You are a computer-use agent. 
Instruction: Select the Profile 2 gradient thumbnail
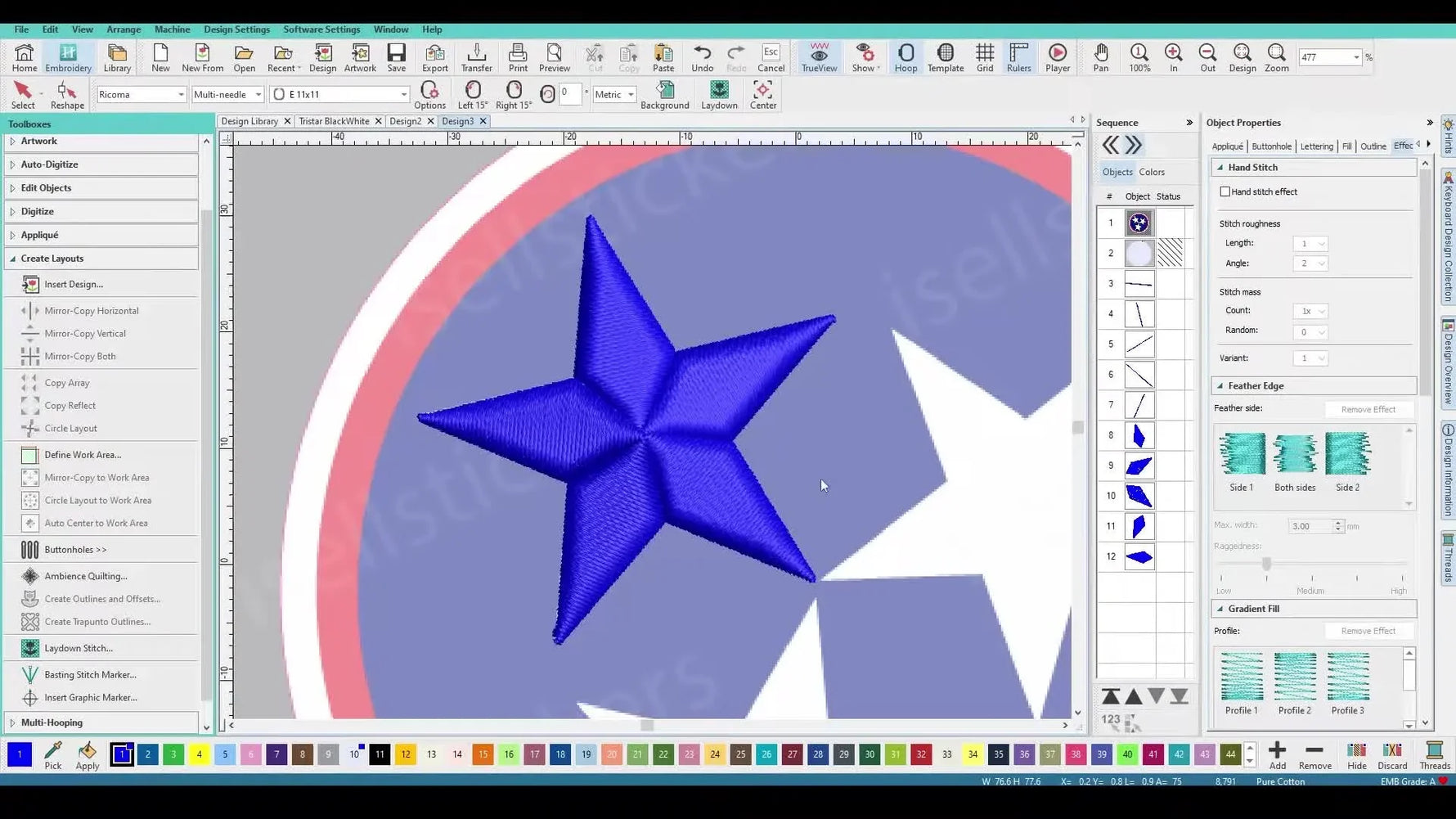click(1295, 683)
